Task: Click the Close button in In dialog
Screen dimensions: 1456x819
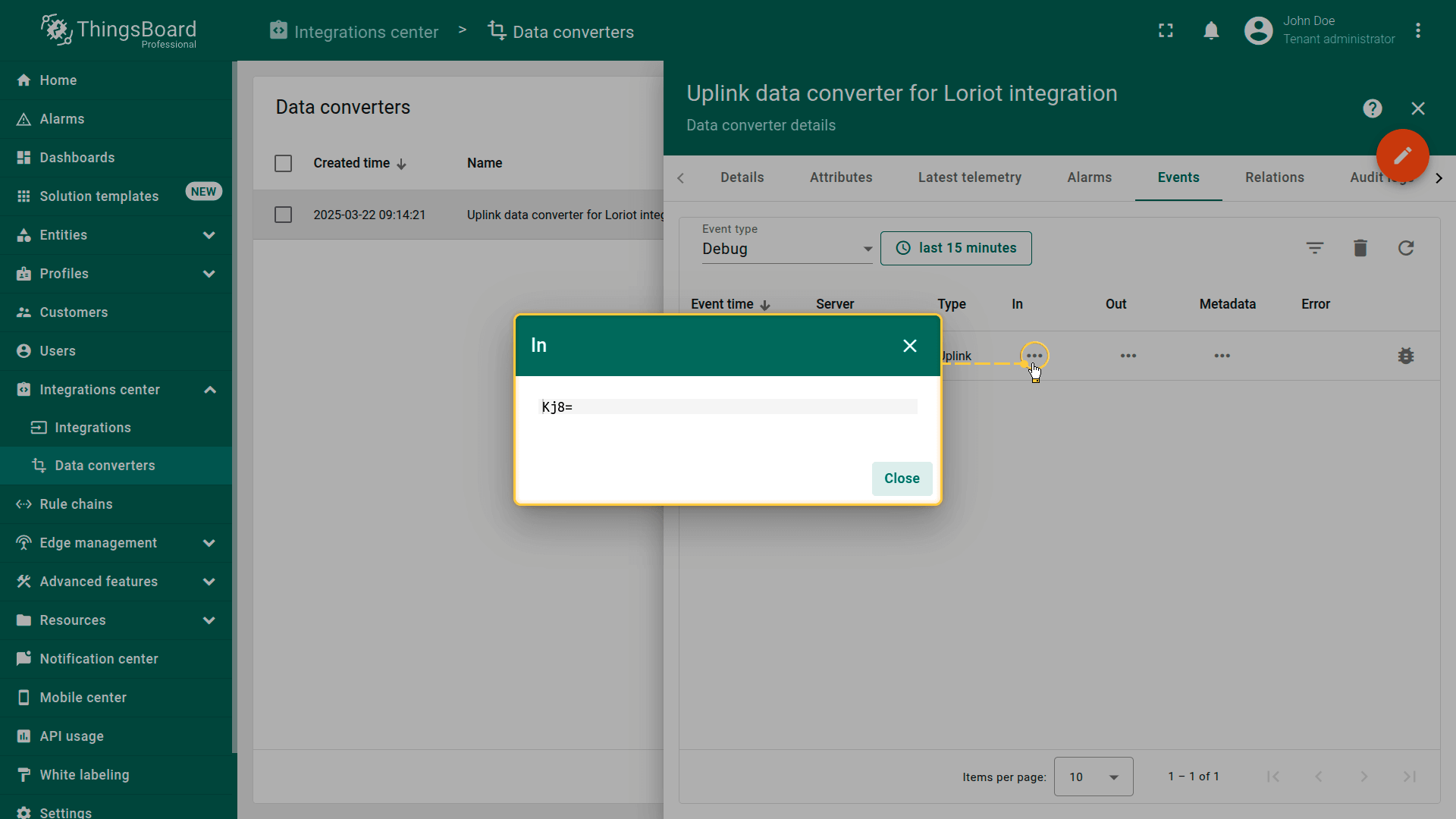Action: [x=901, y=479]
